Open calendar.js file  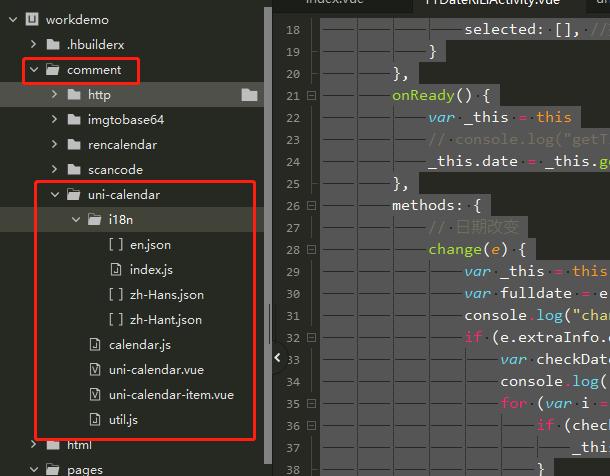140,345
